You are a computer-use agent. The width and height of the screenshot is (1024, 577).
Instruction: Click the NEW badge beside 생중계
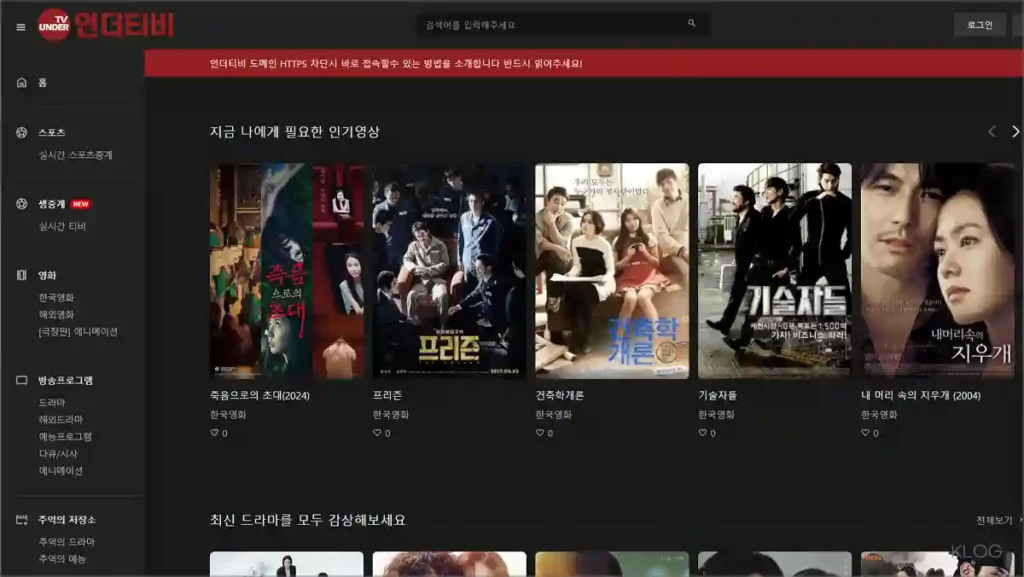point(80,204)
